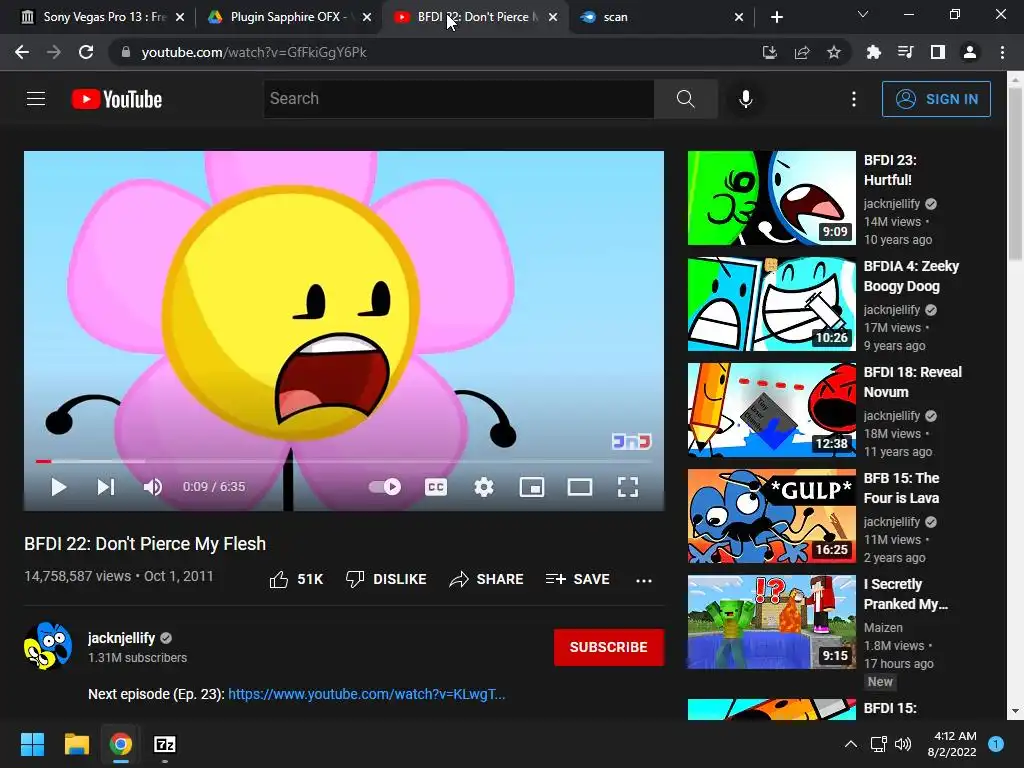Toggle Chrome side panel
Image resolution: width=1024 pixels, height=768 pixels.
tap(937, 52)
